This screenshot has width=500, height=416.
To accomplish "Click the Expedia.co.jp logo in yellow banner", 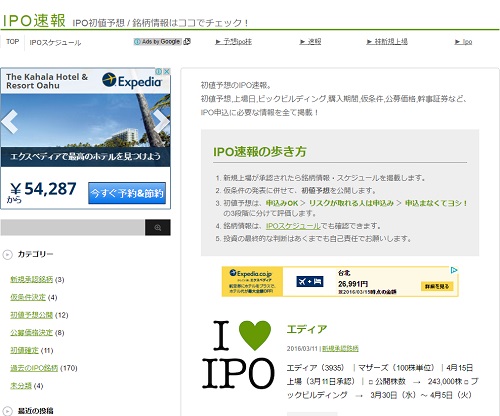I will tap(251, 274).
